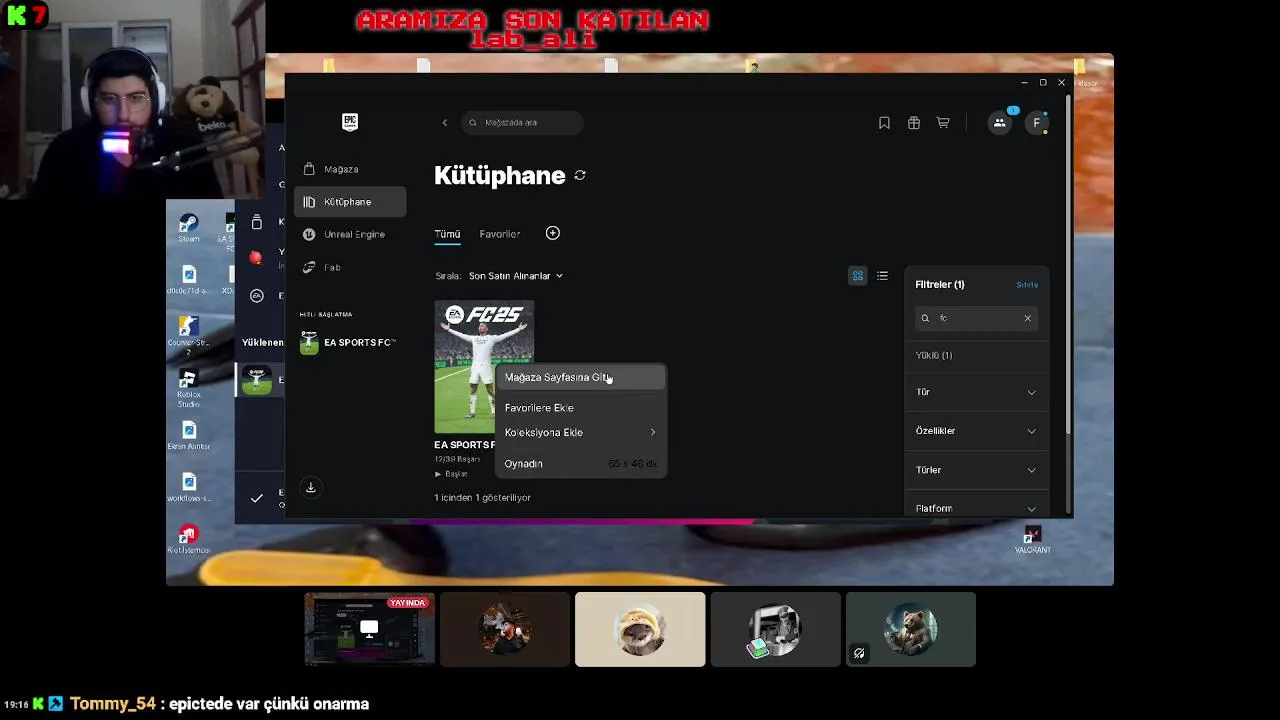The width and height of the screenshot is (1280, 720).
Task: Open the Son Satın Alınanlar sort dropdown
Action: click(516, 276)
